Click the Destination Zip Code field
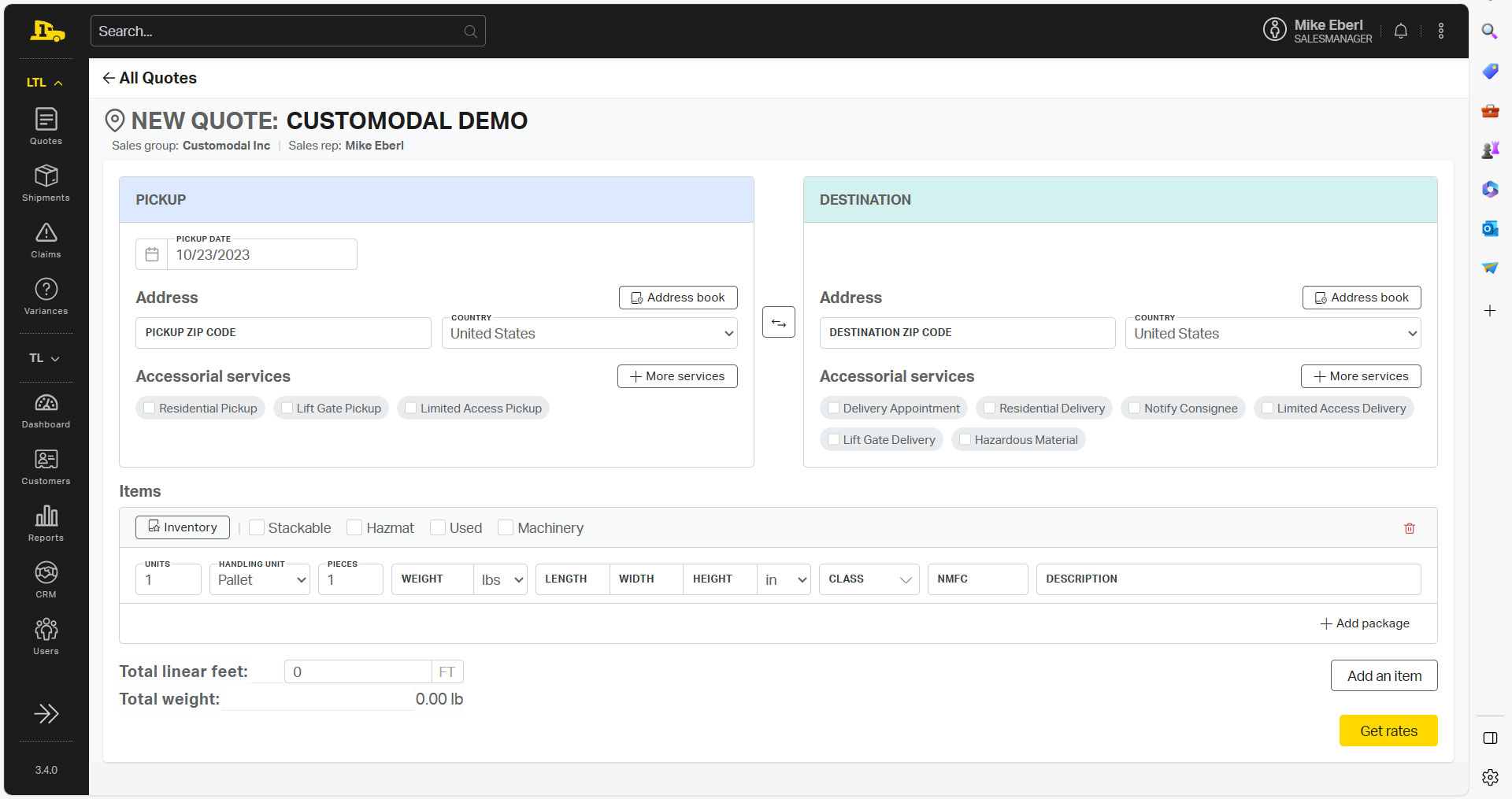 pos(967,333)
